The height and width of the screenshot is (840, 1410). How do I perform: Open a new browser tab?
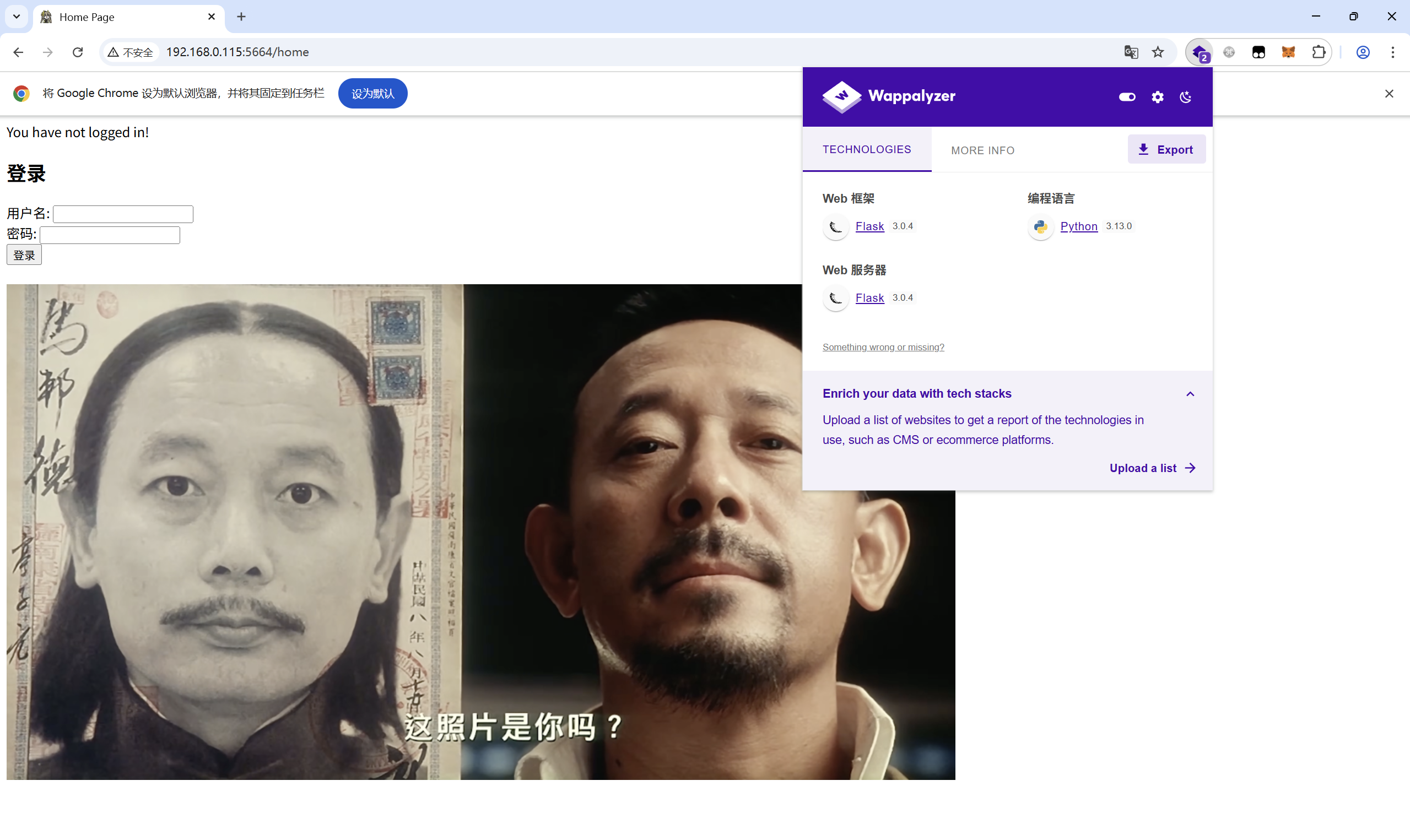click(241, 17)
